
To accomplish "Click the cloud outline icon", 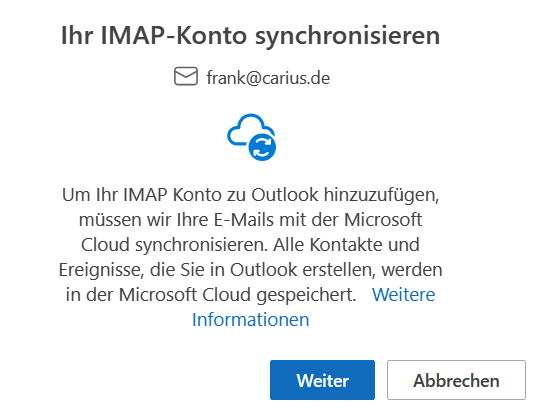I will click(250, 131).
